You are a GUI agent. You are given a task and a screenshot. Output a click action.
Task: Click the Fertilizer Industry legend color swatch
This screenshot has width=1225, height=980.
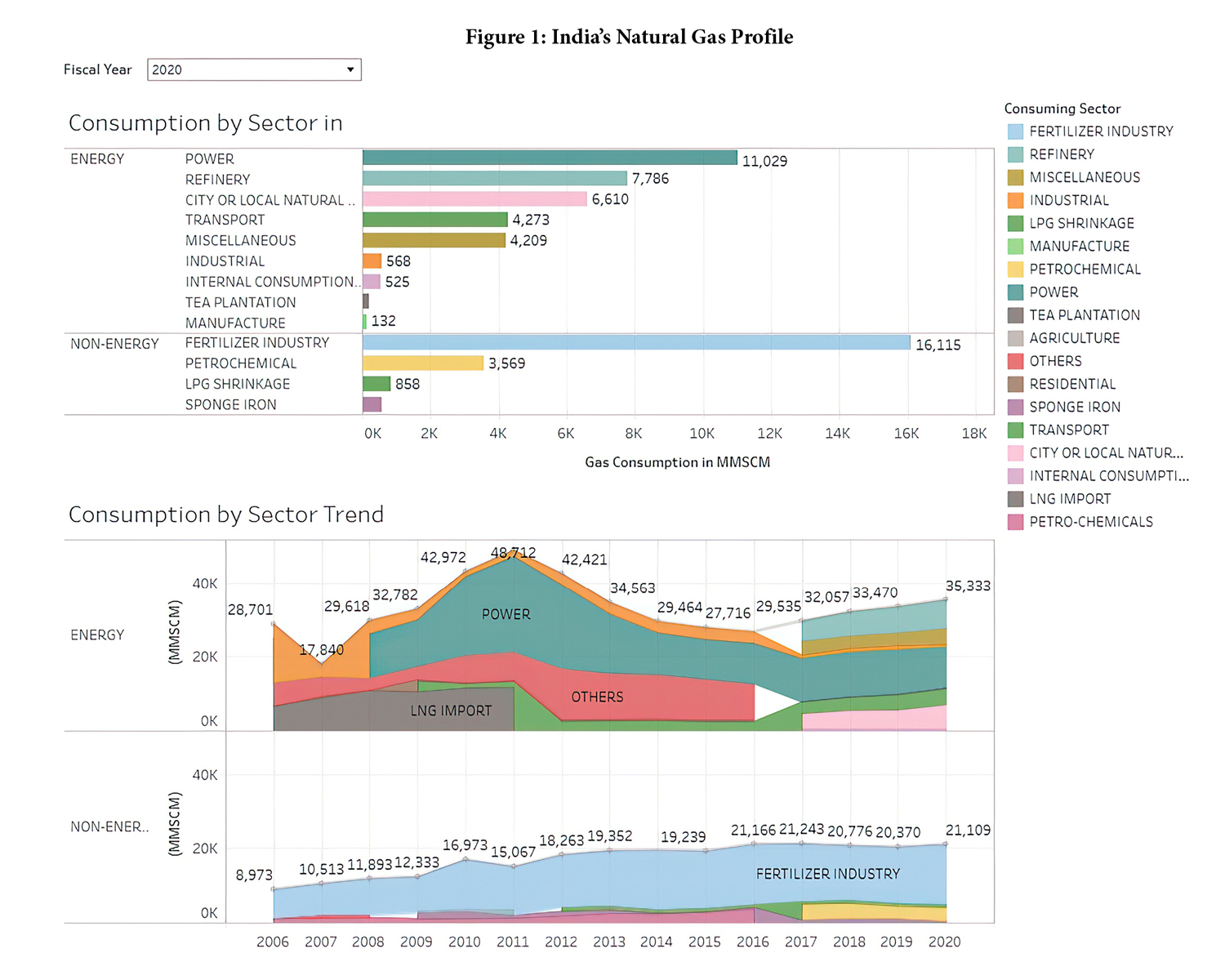[1015, 131]
